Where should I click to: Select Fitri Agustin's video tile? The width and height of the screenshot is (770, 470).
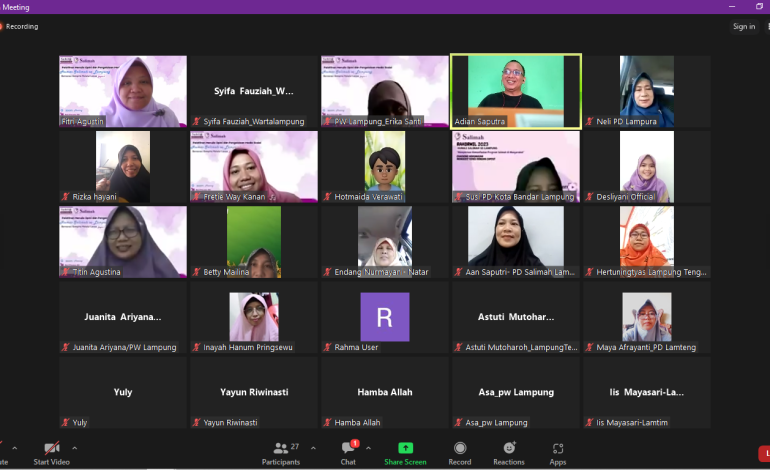point(123,91)
